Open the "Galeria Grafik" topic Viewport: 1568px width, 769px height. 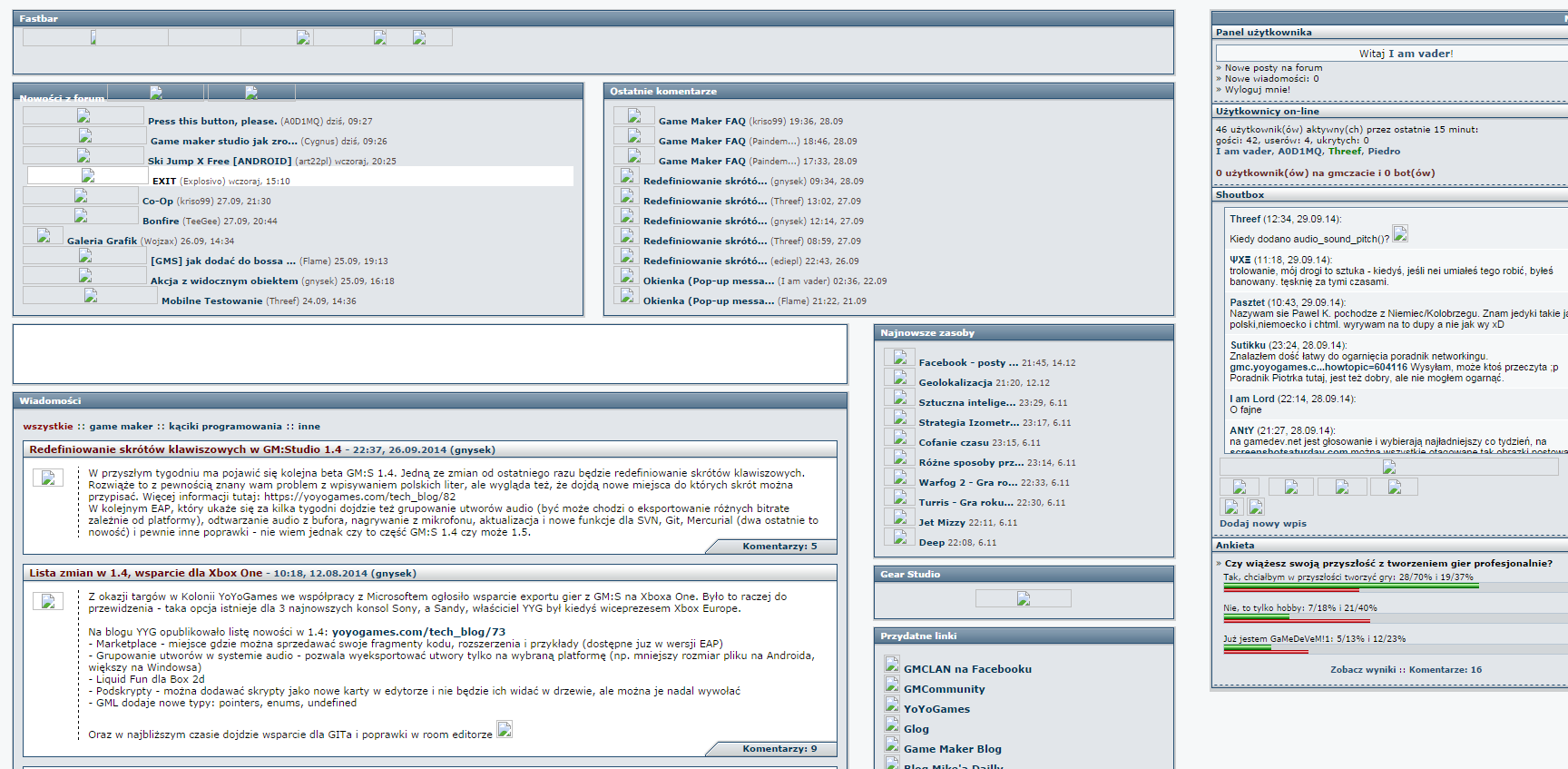tap(102, 242)
